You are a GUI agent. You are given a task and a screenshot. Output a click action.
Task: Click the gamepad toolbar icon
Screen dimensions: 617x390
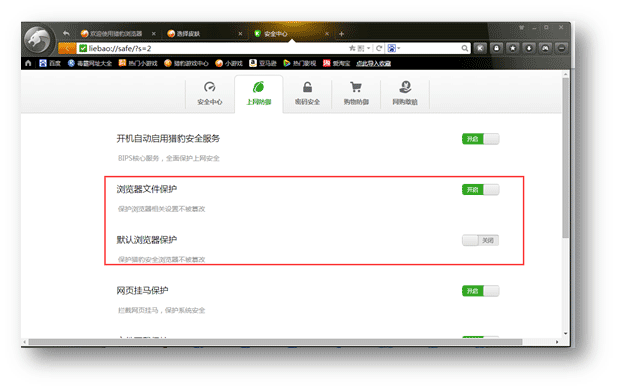[x=545, y=48]
